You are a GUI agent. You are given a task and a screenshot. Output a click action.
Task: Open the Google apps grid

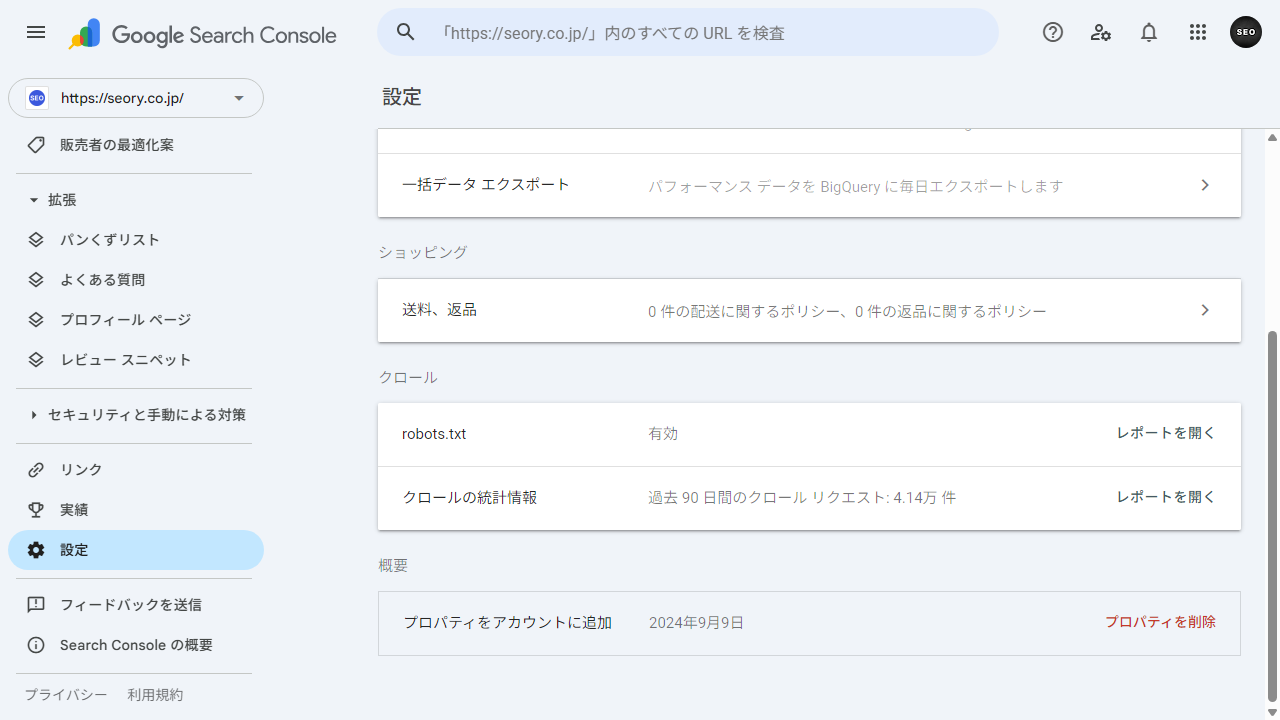click(1197, 32)
